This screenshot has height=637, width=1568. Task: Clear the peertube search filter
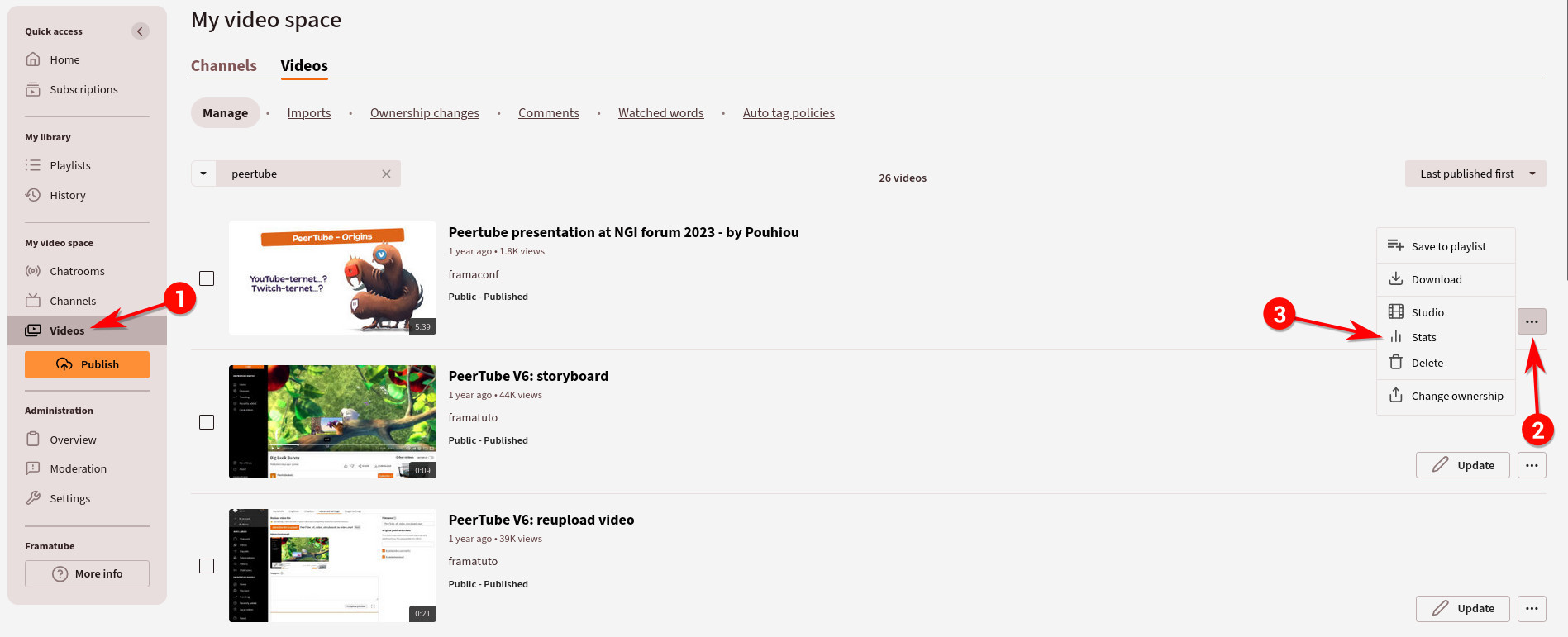(386, 174)
